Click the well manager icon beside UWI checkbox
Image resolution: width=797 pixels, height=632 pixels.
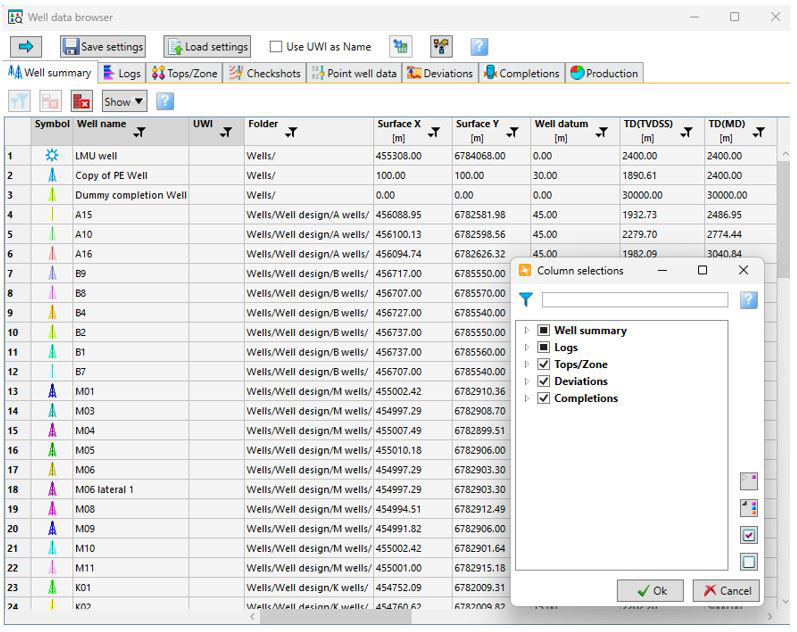coord(401,47)
